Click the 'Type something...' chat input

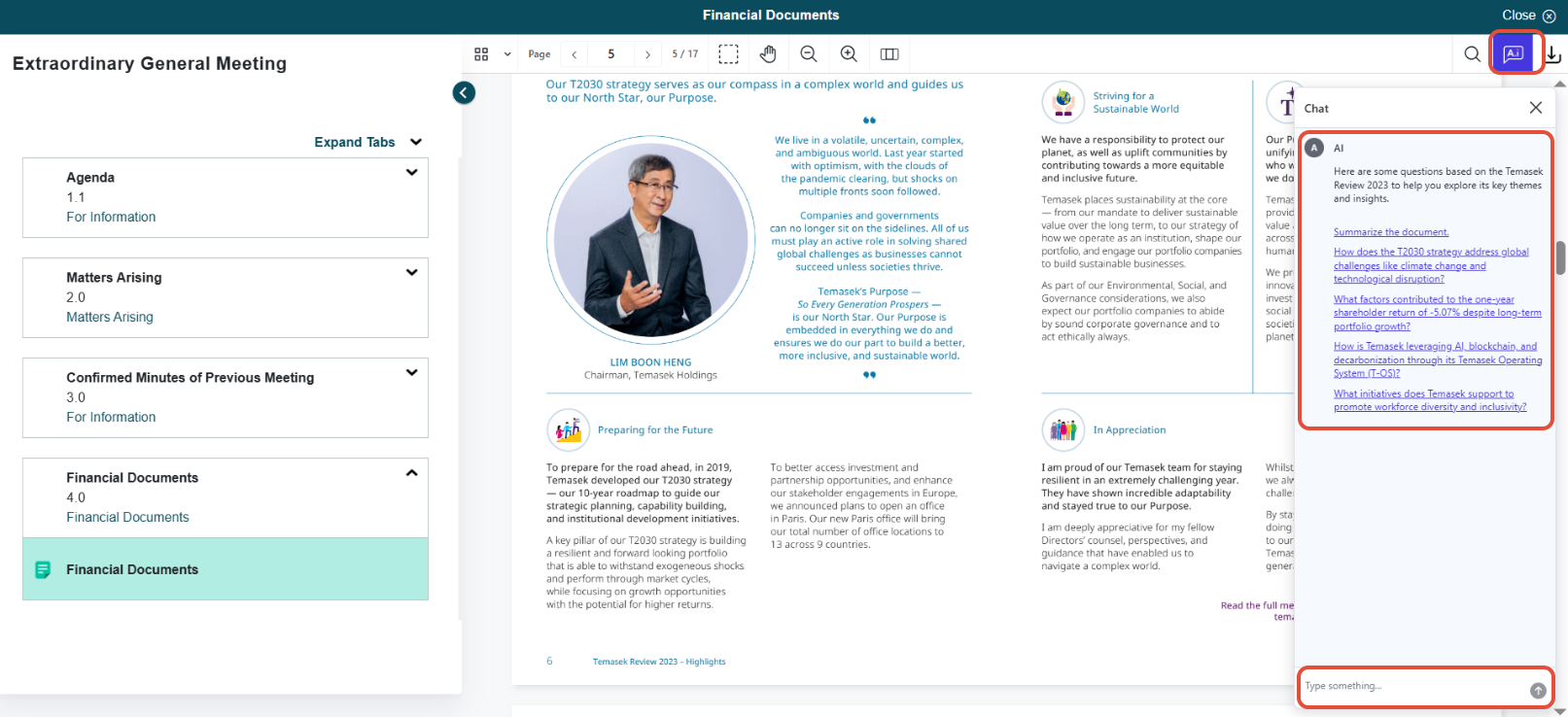point(1414,686)
